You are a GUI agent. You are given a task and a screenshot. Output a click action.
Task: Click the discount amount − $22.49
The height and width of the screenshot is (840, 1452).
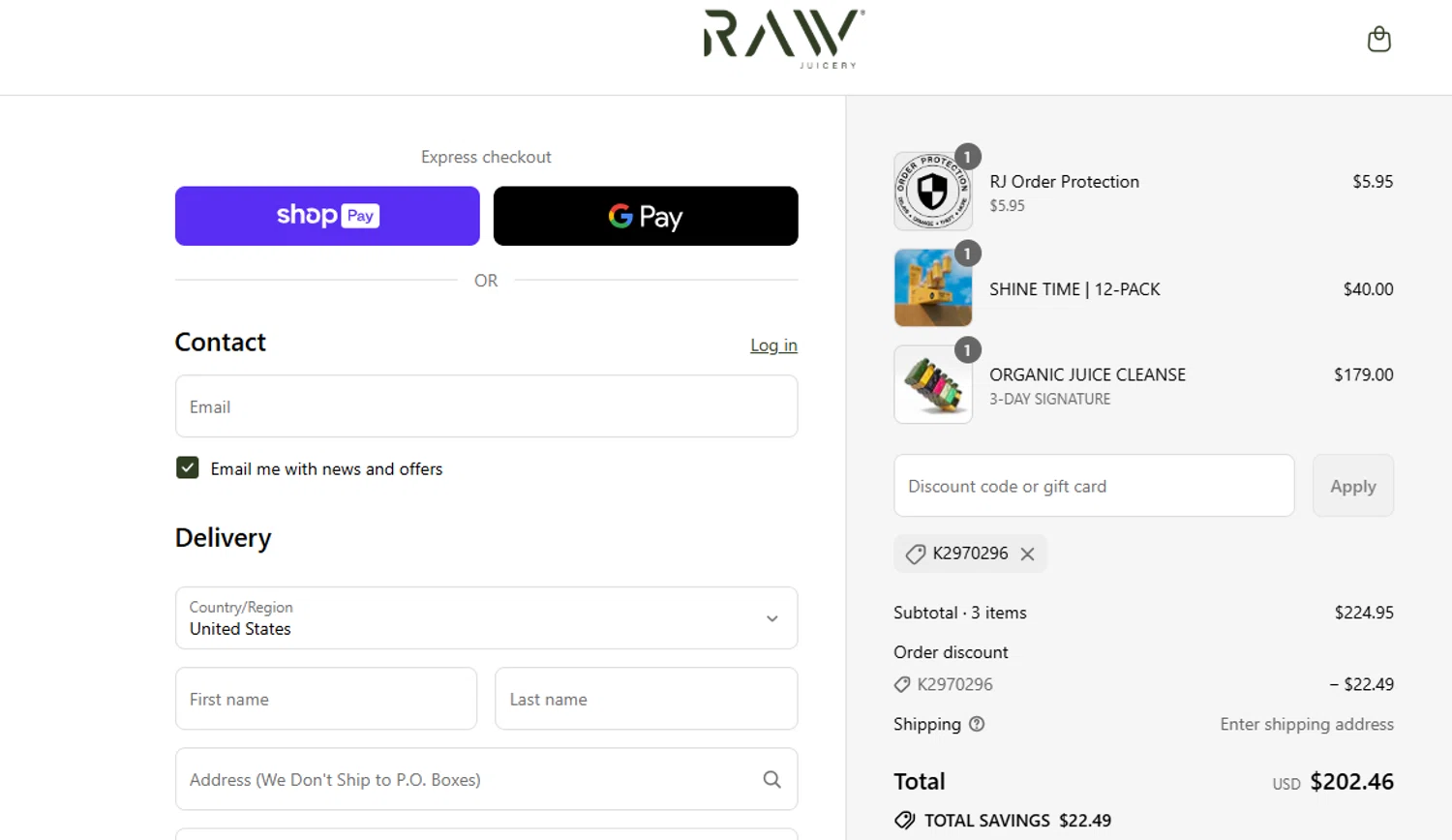click(1361, 684)
